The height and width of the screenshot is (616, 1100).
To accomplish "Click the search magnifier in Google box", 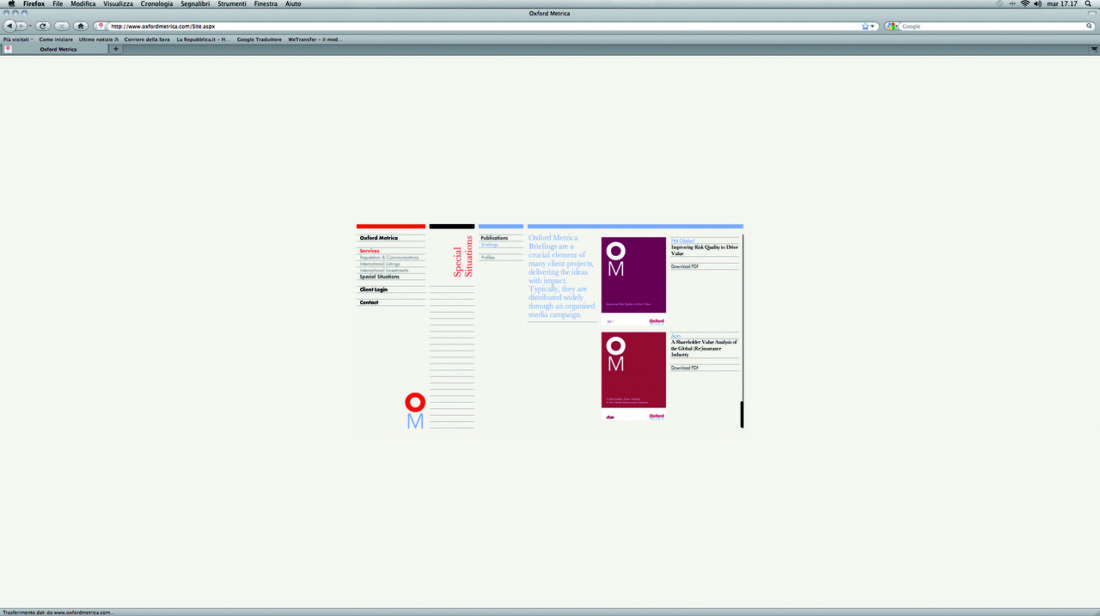I will click(x=1089, y=26).
